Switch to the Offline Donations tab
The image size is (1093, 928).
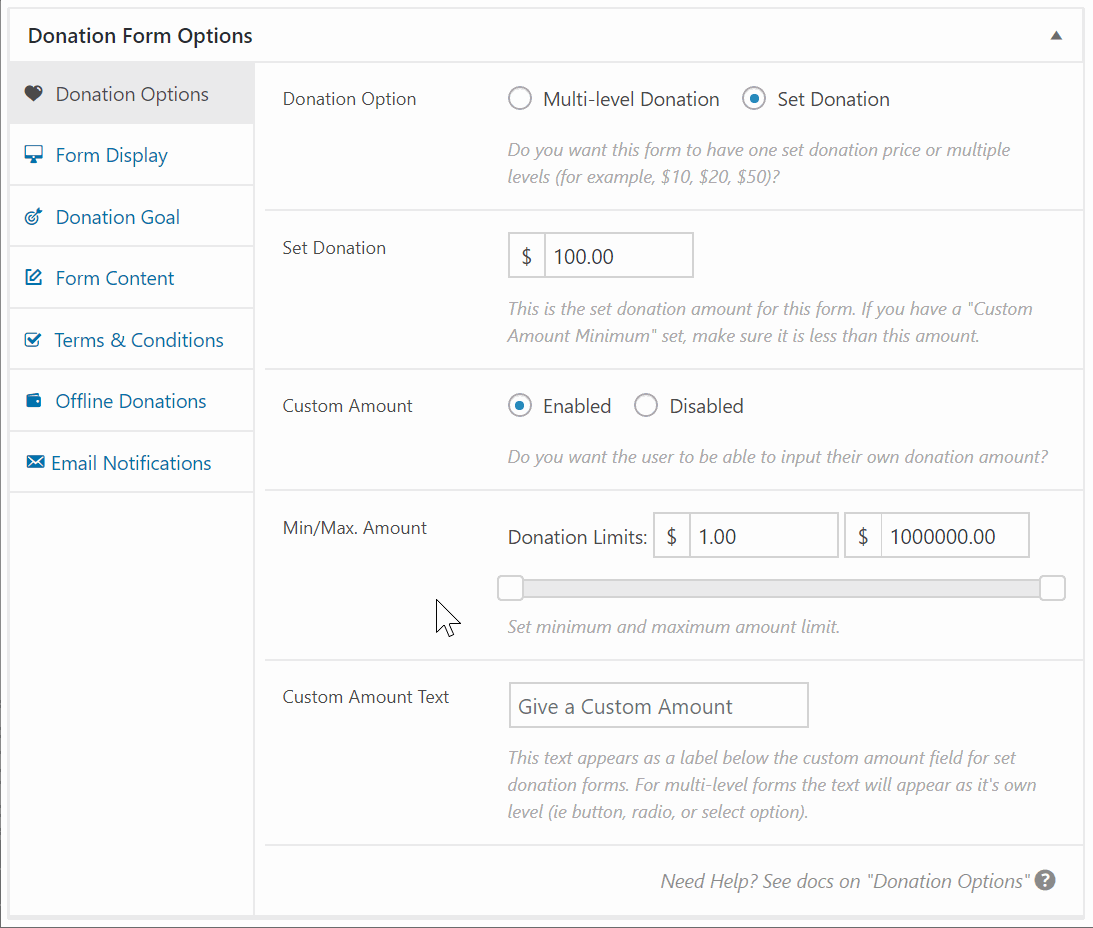click(132, 401)
